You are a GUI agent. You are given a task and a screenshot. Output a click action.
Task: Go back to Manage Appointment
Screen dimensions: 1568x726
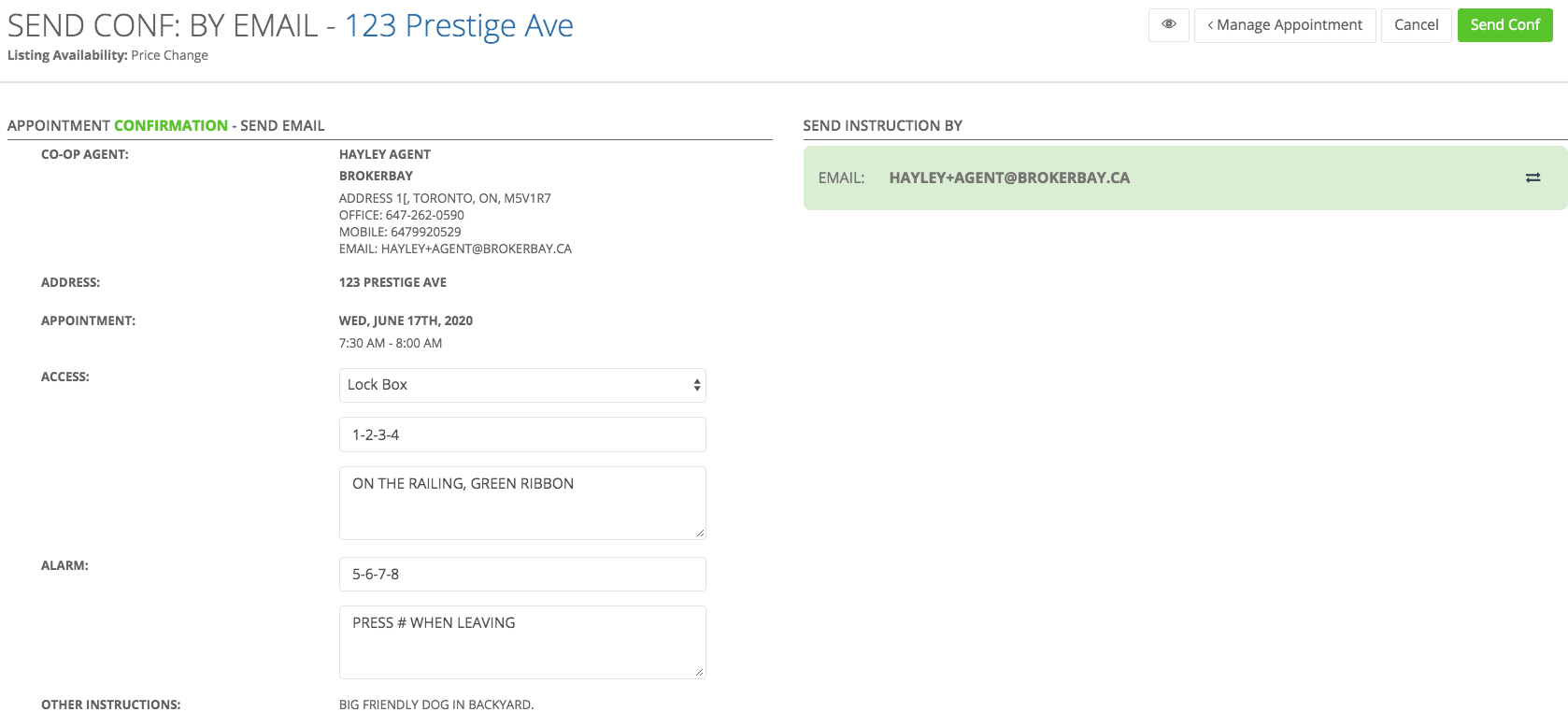pyautogui.click(x=1285, y=25)
